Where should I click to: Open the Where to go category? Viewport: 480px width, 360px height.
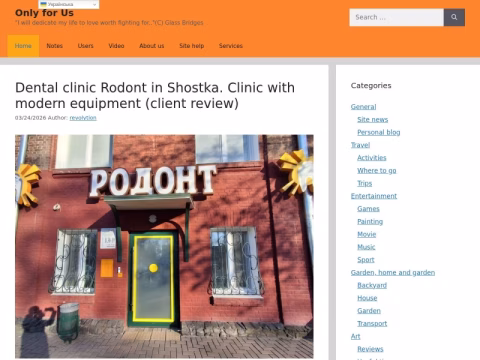(x=377, y=171)
